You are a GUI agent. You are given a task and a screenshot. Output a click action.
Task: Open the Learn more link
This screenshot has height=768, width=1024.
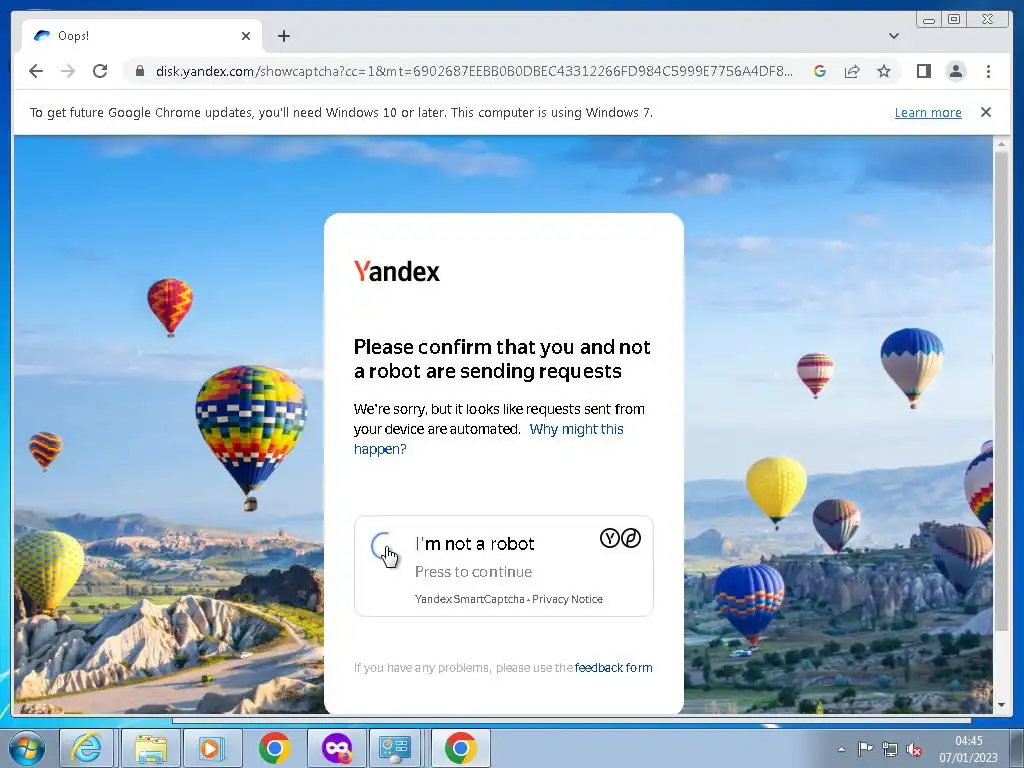click(927, 112)
